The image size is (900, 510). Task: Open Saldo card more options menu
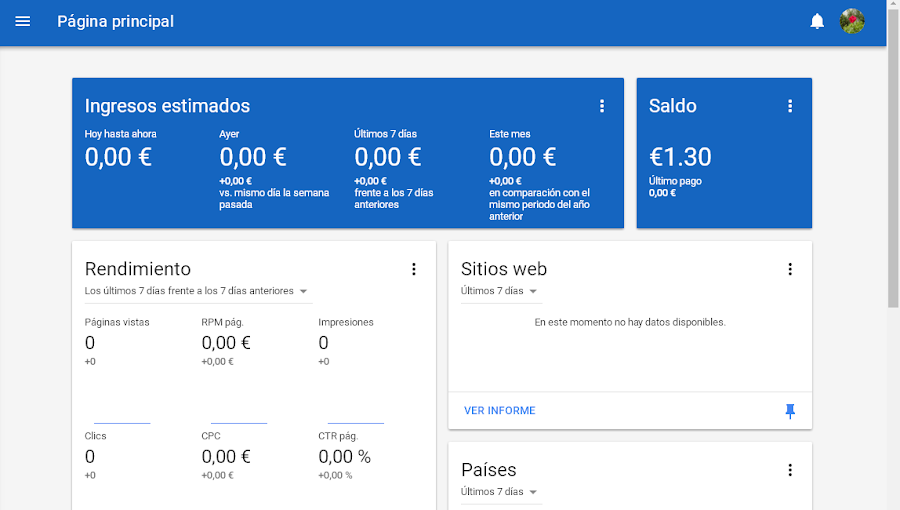pyautogui.click(x=790, y=106)
